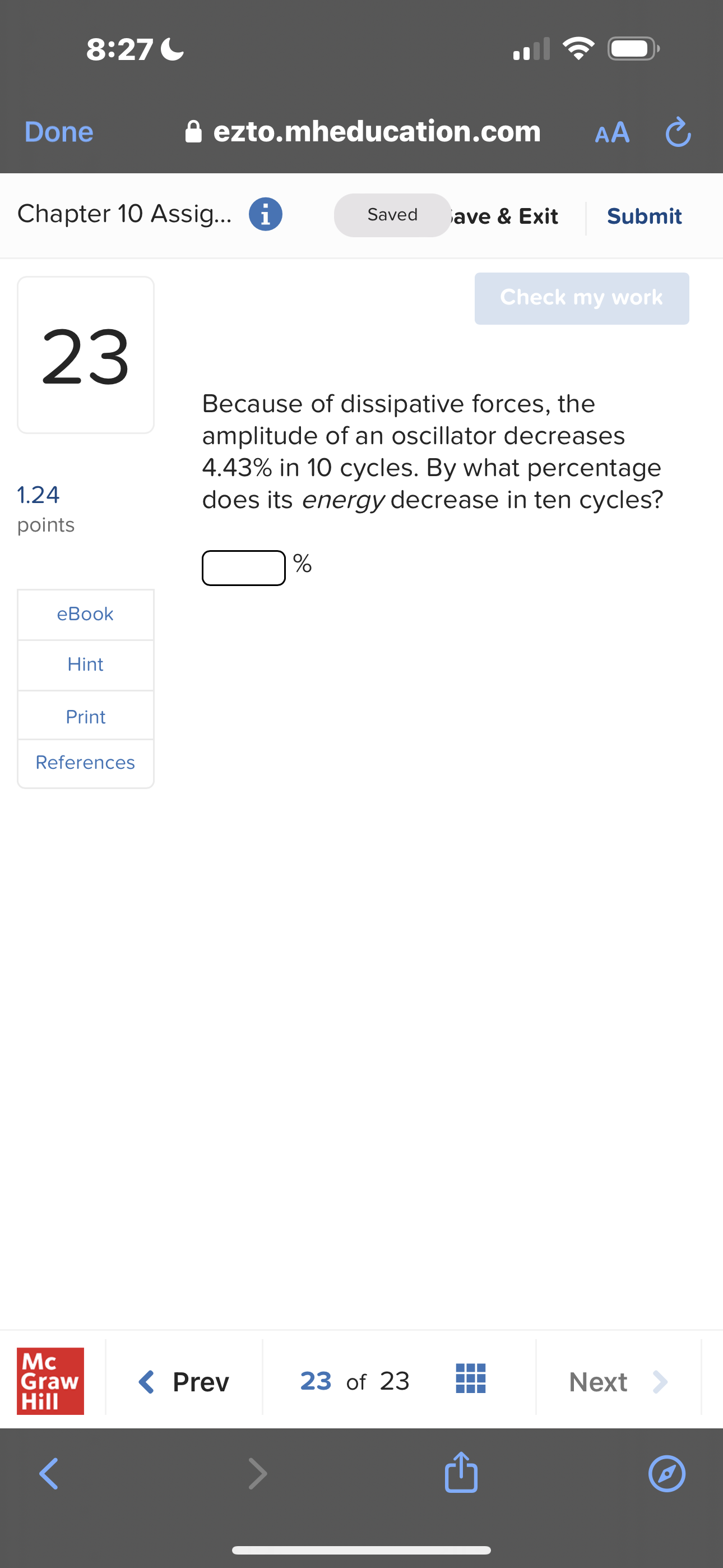Viewport: 723px width, 1568px height.
Task: Open the References panel
Action: [85, 762]
